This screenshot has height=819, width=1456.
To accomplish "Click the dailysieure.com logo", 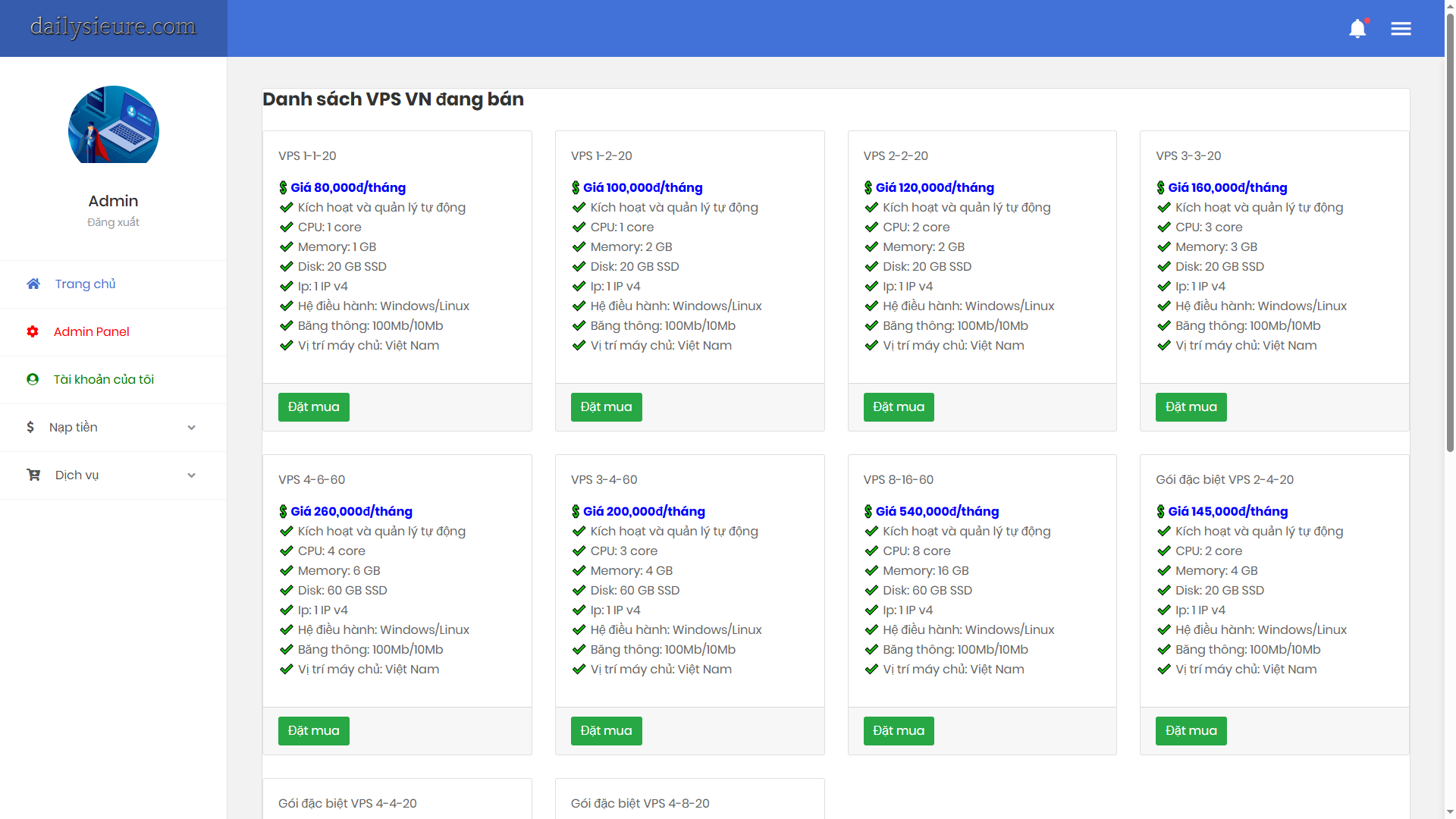I will coord(113,27).
